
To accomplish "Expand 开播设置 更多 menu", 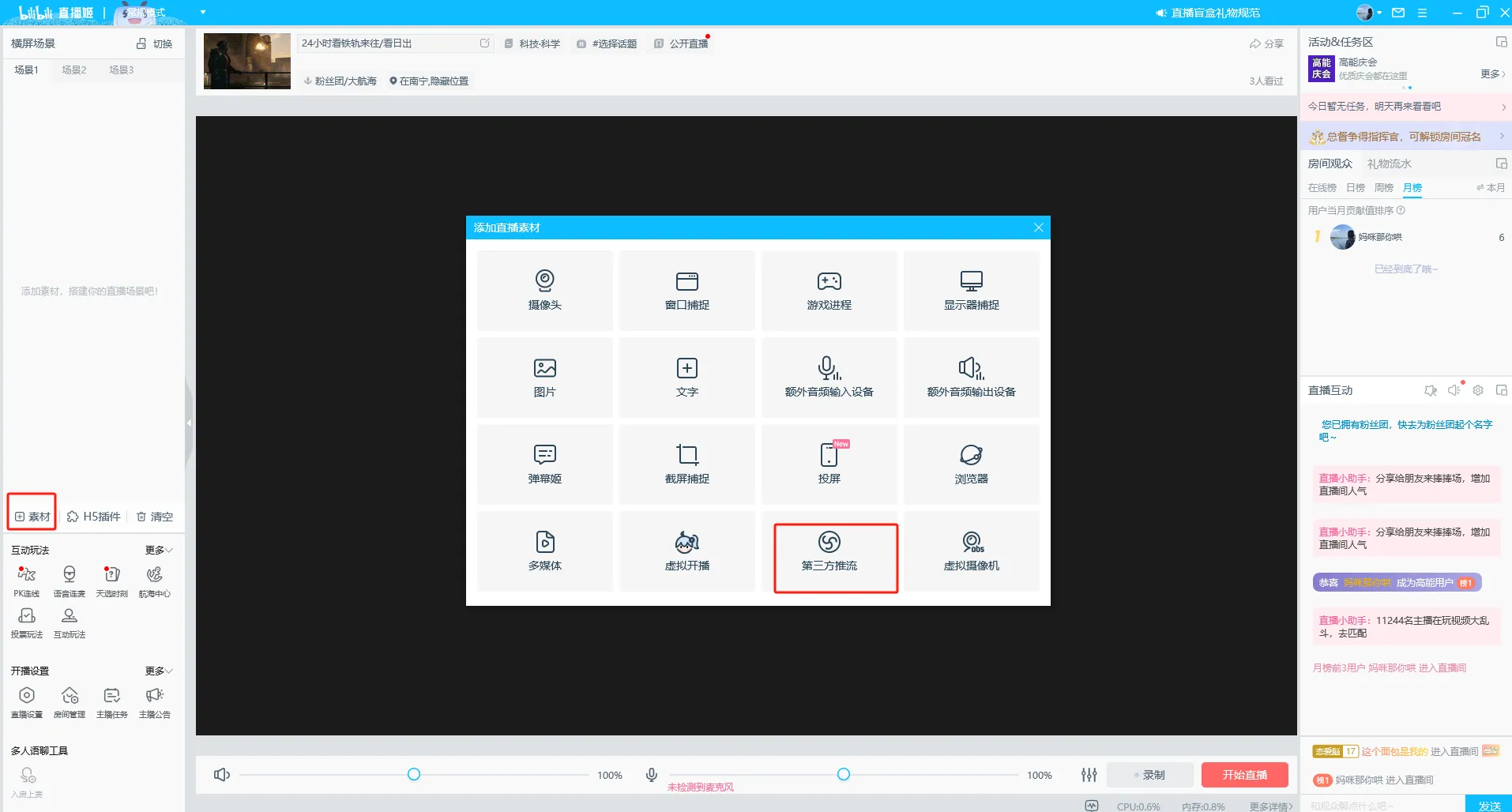I will tap(159, 671).
